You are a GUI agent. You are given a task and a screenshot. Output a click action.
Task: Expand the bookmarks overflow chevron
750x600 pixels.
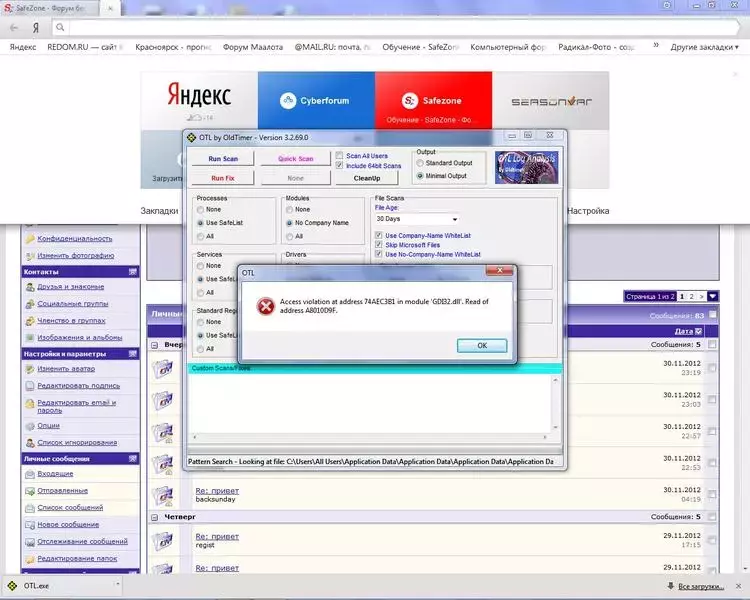pyautogui.click(x=656, y=45)
